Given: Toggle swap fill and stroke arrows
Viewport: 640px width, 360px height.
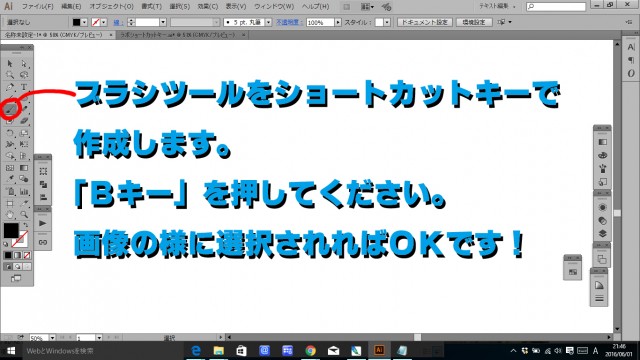Looking at the screenshot, I should coord(25,224).
